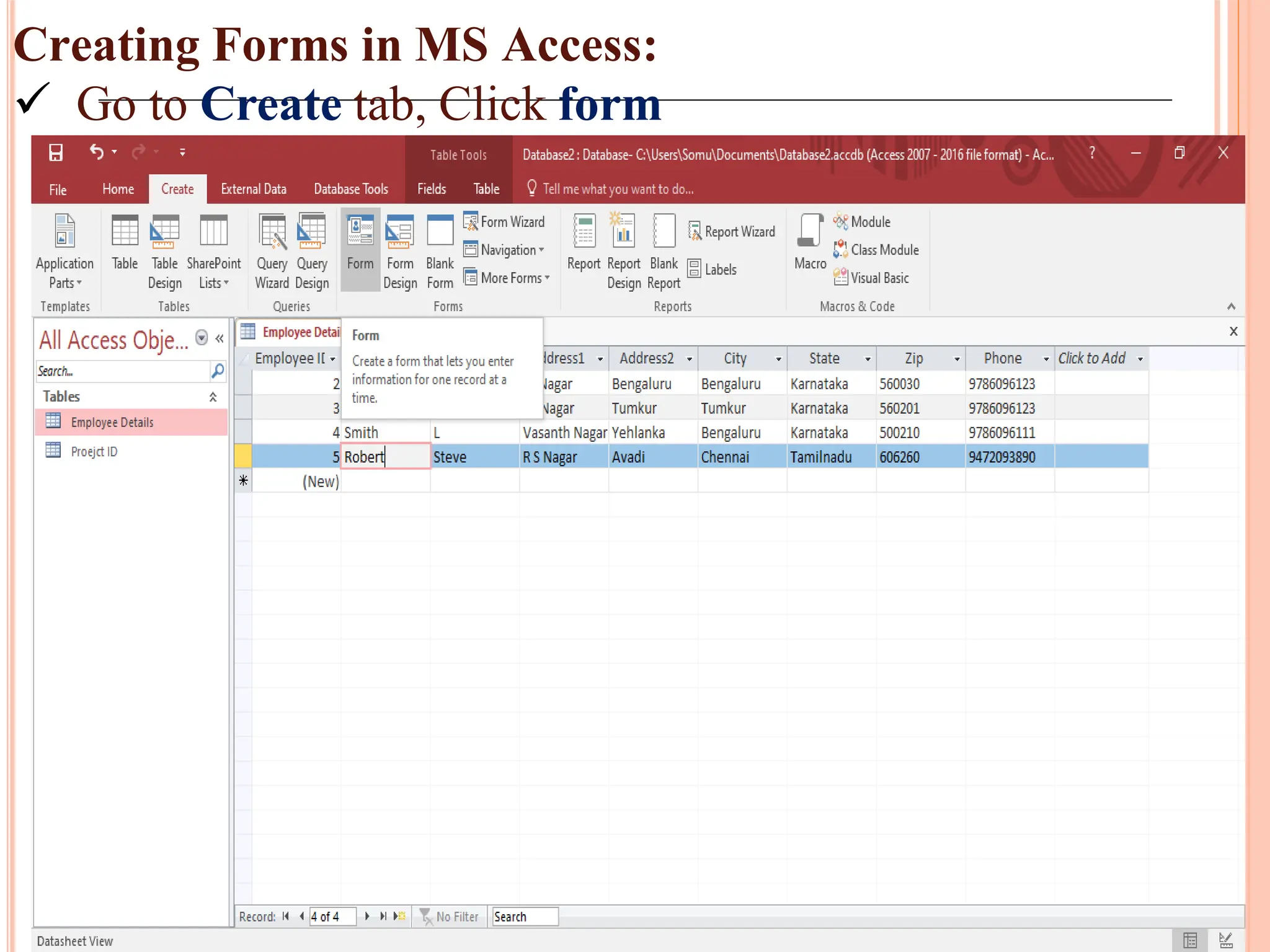Open Form Design

pyautogui.click(x=400, y=252)
